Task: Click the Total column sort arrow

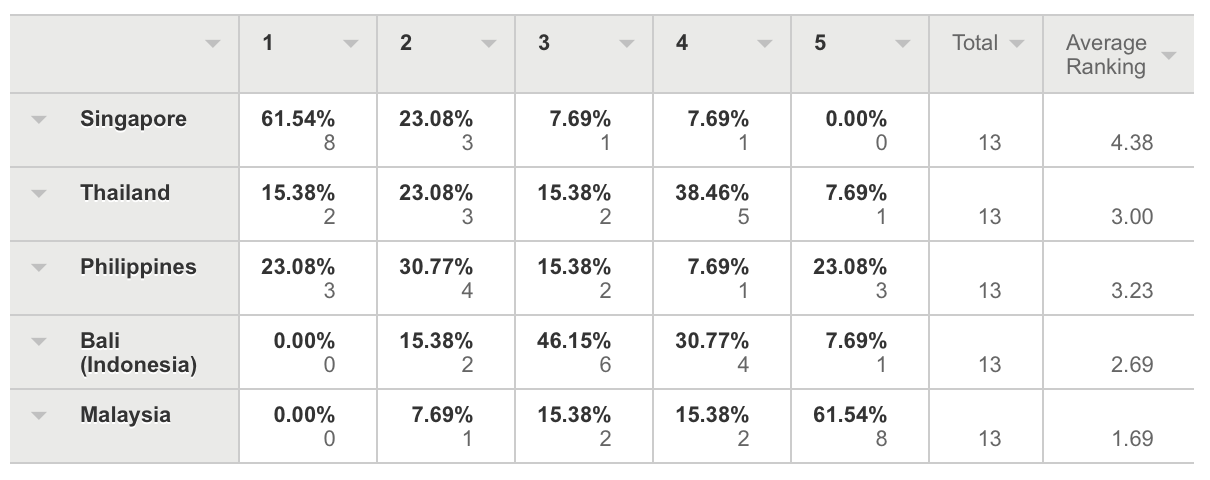Action: pyautogui.click(x=1017, y=44)
